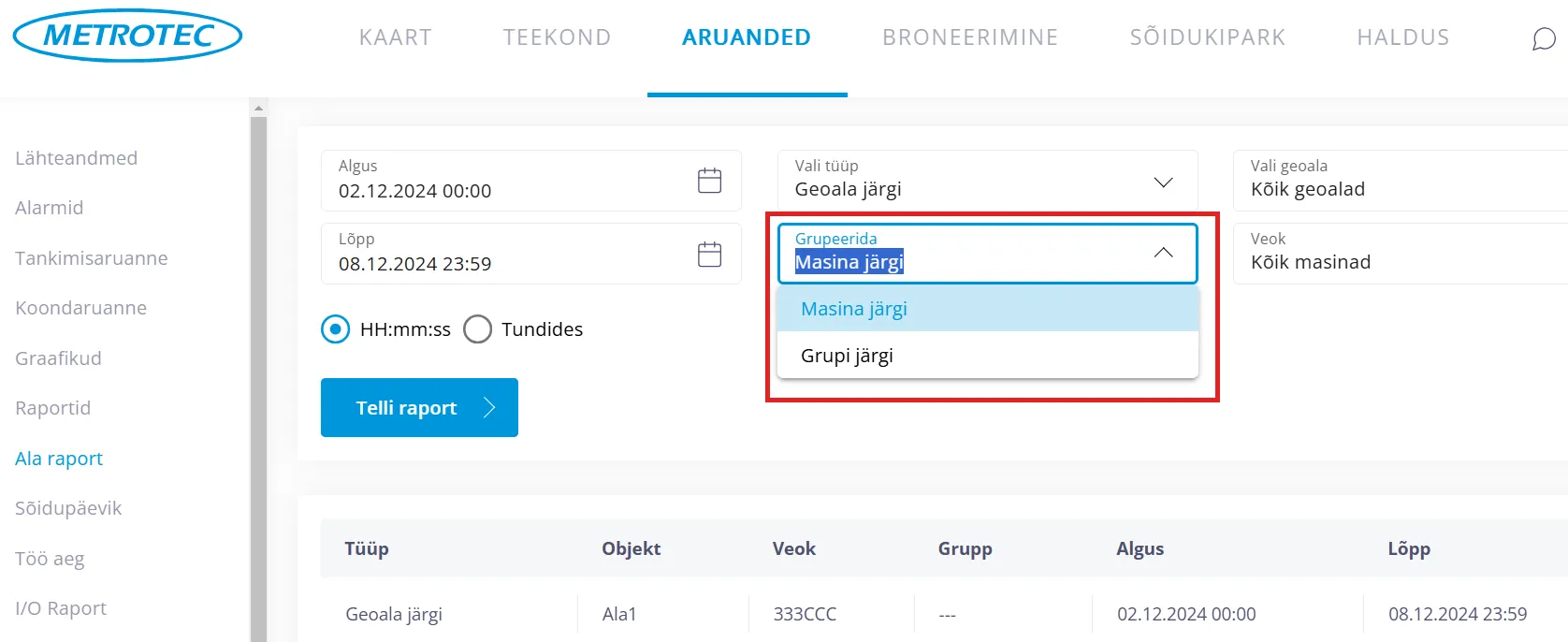Select the HH:mm:ss time format

click(336, 329)
